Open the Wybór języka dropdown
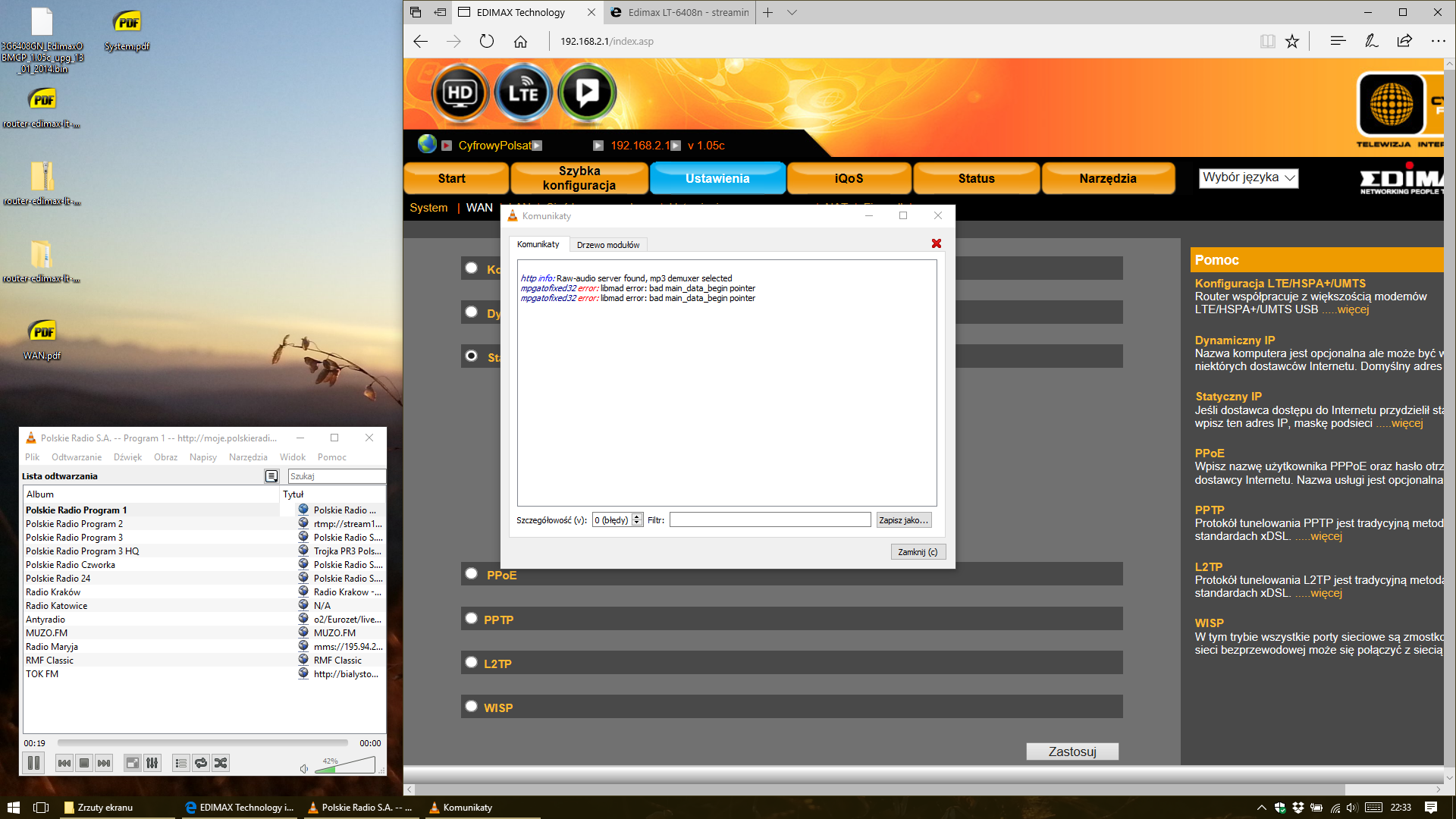This screenshot has width=1456, height=819. [x=1249, y=177]
